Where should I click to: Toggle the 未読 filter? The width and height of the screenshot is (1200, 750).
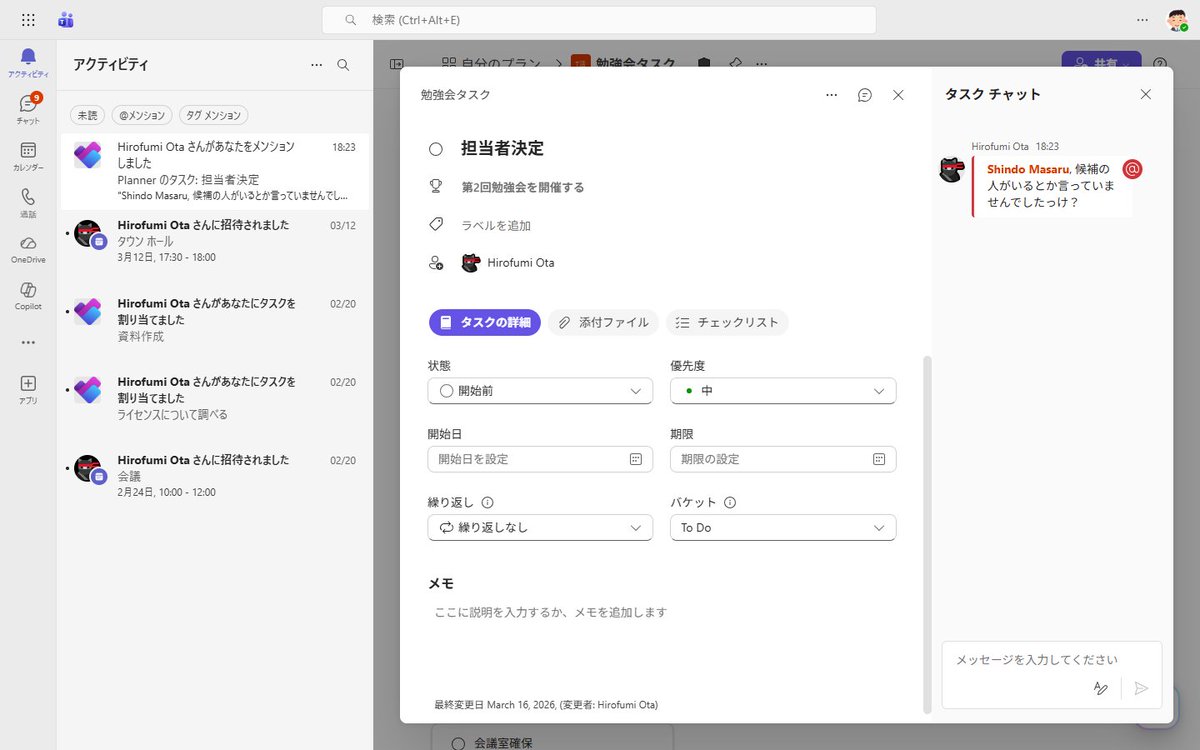87,115
